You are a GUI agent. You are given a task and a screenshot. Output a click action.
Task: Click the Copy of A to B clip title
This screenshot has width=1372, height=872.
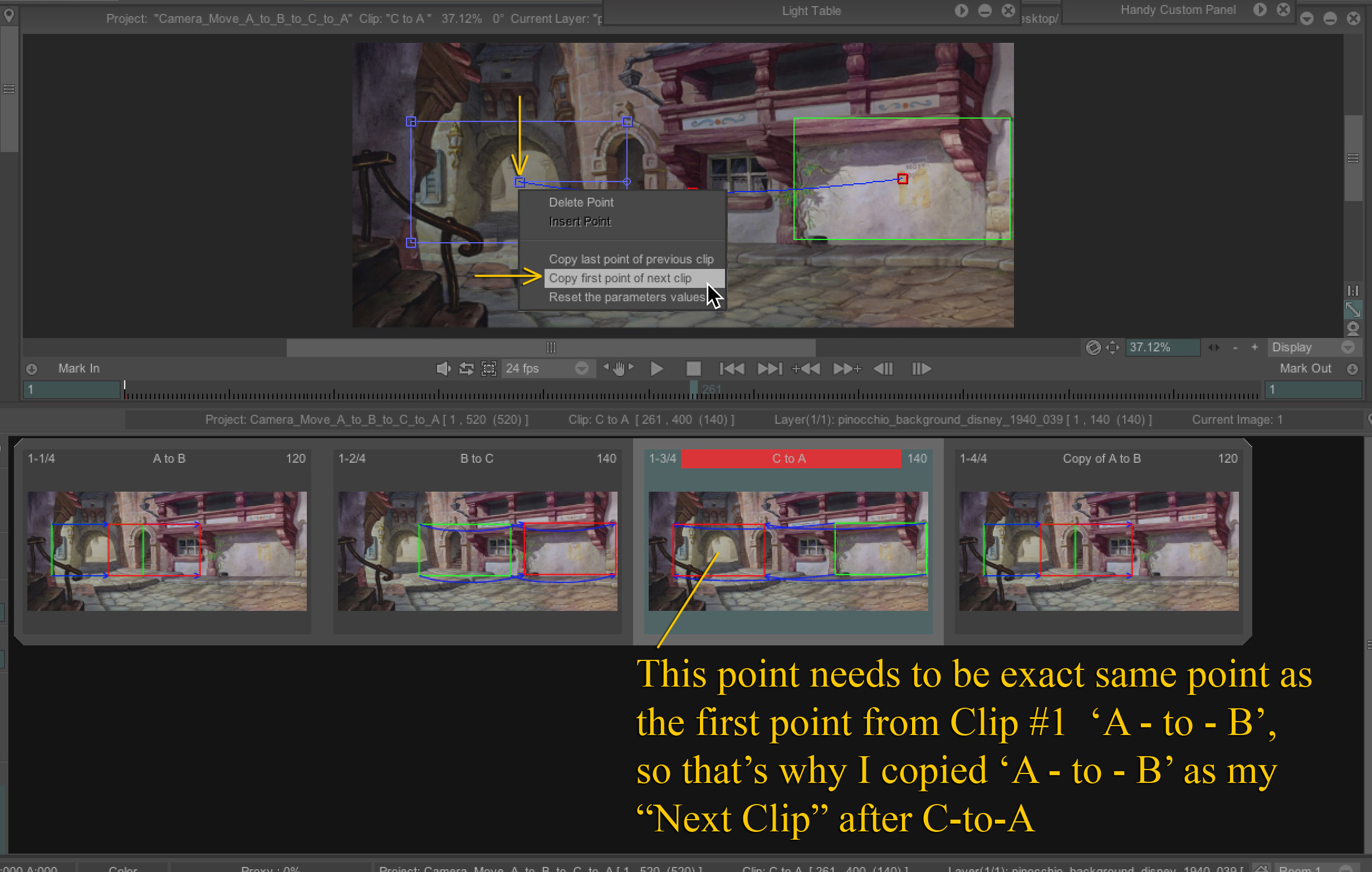click(1101, 459)
